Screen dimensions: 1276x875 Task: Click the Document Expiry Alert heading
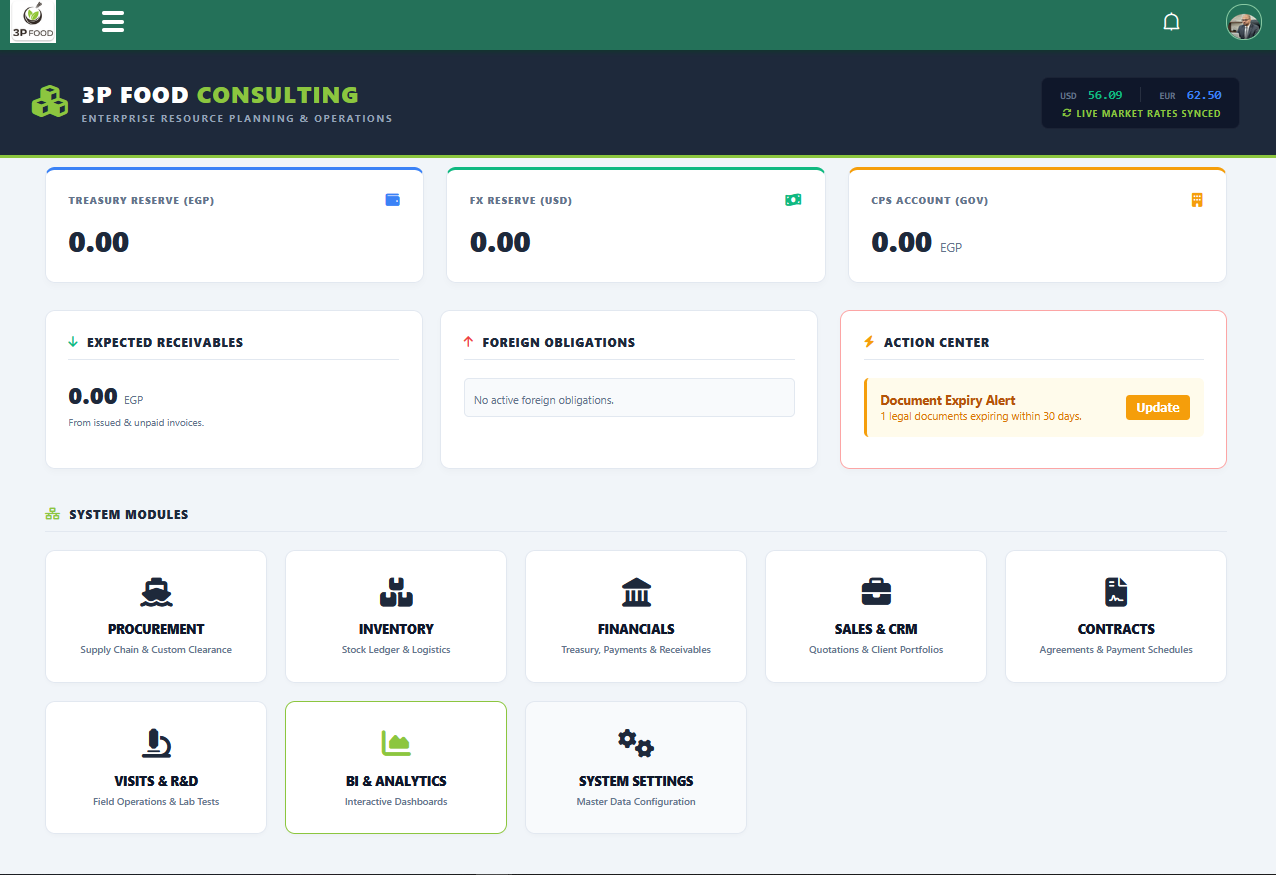tap(948, 400)
